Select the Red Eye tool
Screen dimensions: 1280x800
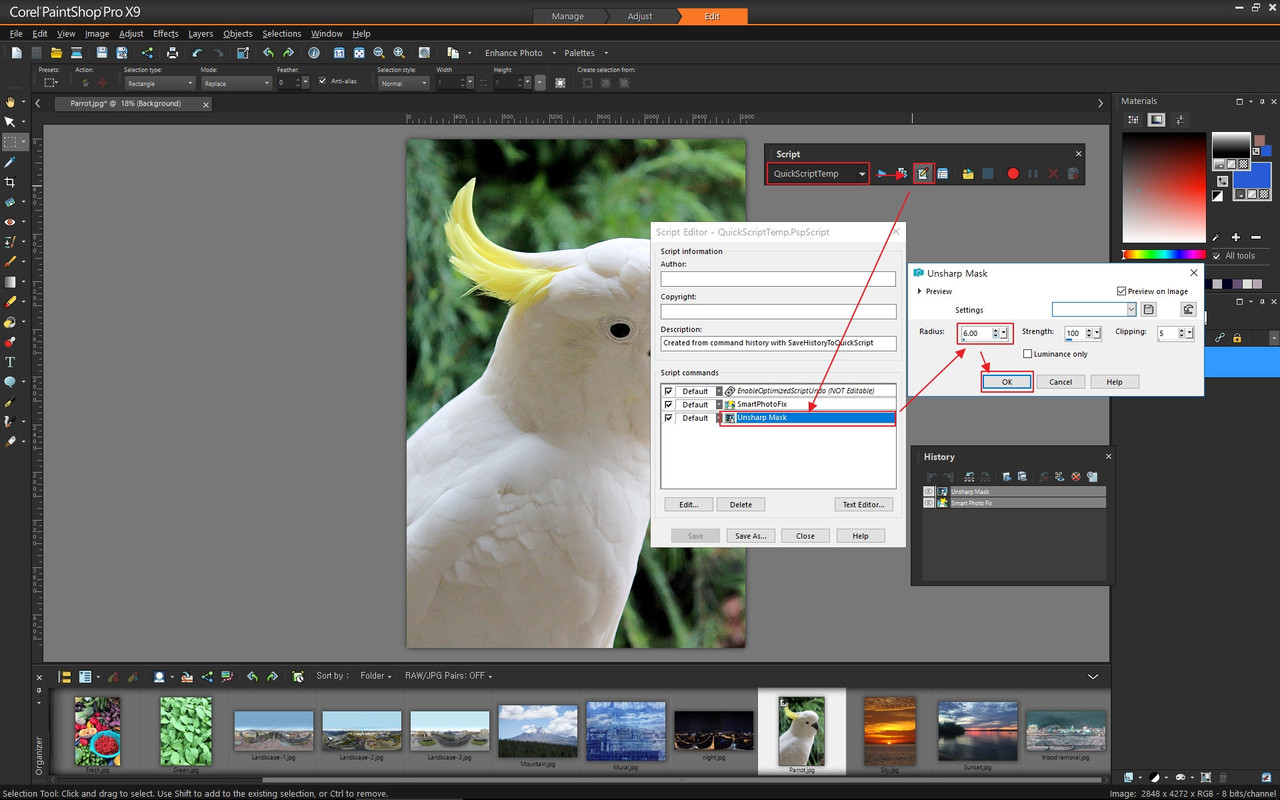click(x=10, y=222)
